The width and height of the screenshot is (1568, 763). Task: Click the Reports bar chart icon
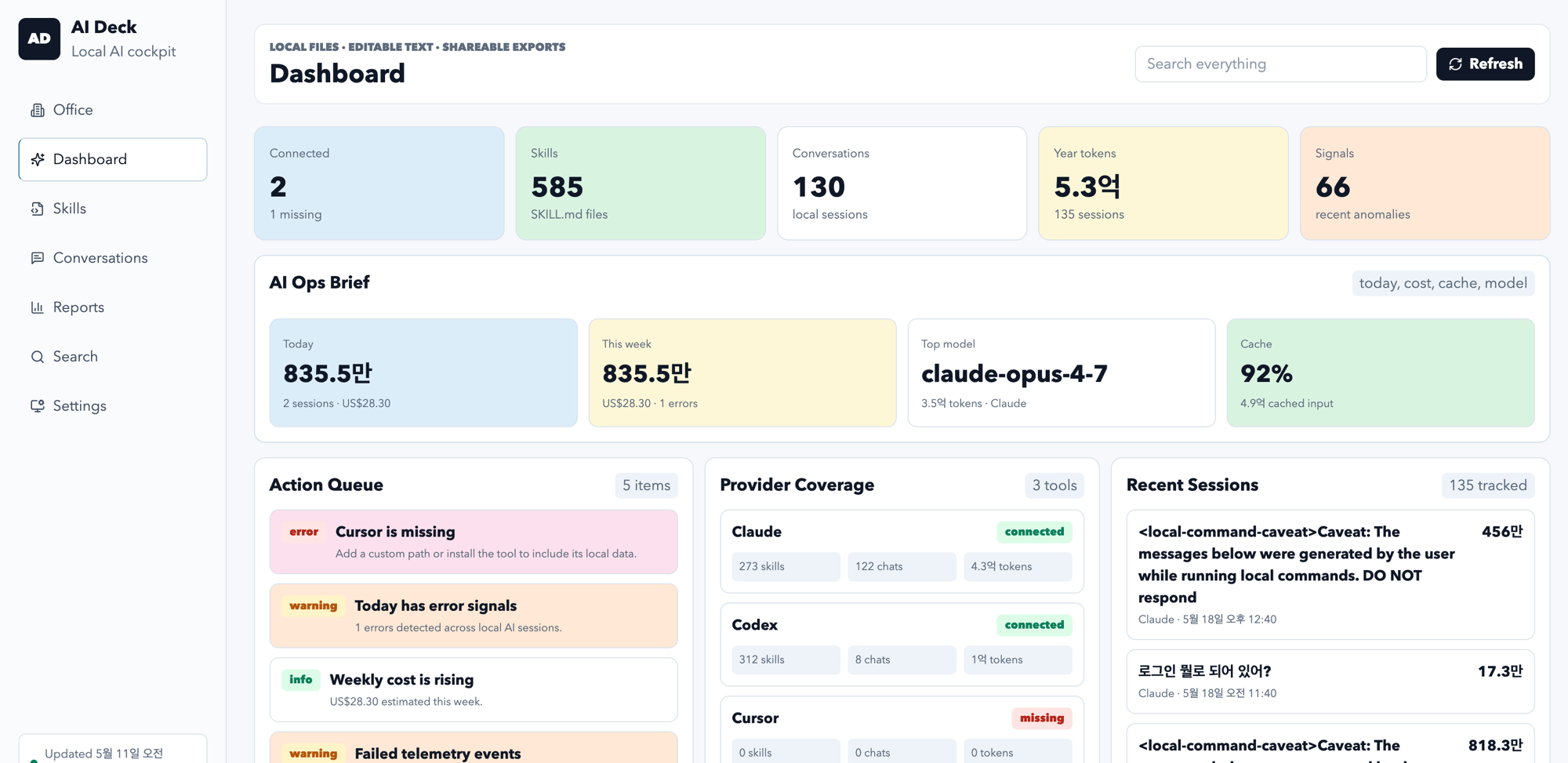pyautogui.click(x=37, y=308)
